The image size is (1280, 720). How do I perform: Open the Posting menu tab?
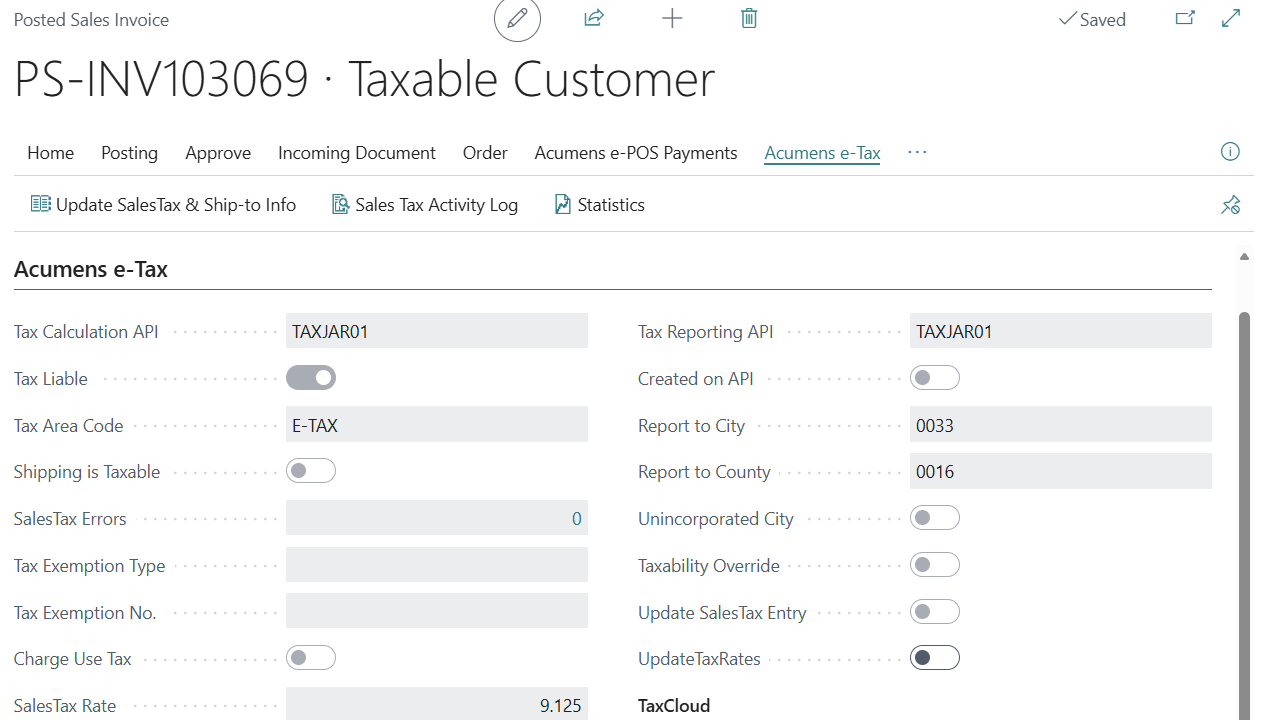click(x=129, y=153)
